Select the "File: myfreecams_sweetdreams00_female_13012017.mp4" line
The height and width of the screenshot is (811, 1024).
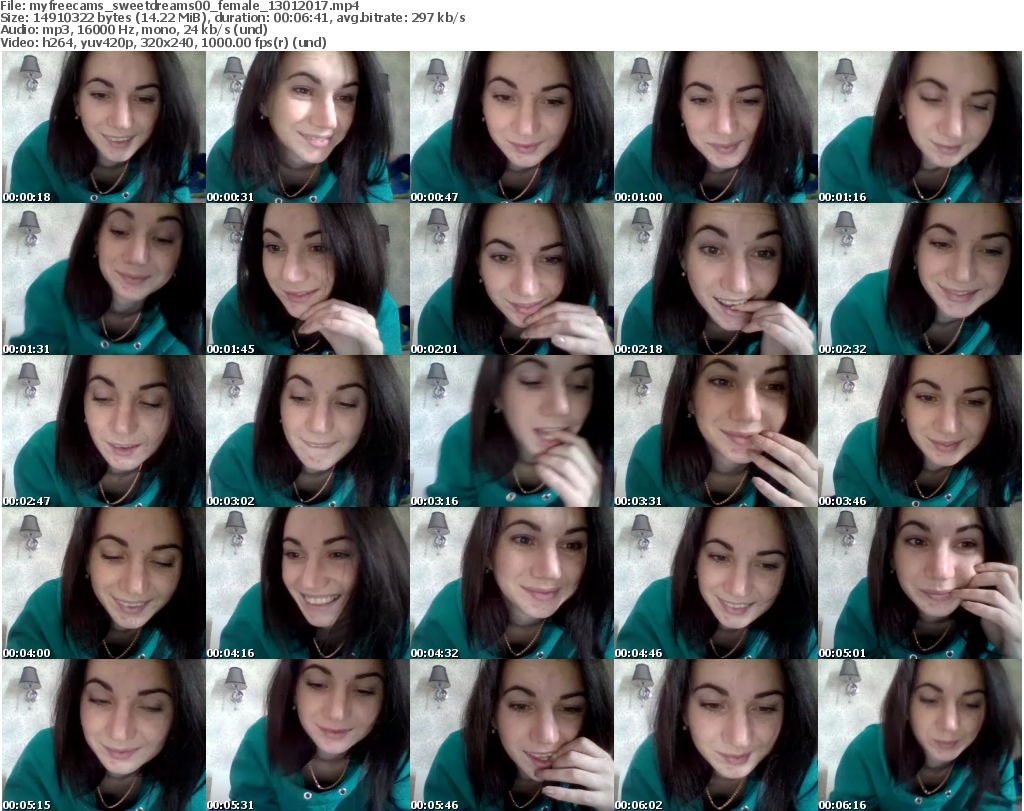180,6
